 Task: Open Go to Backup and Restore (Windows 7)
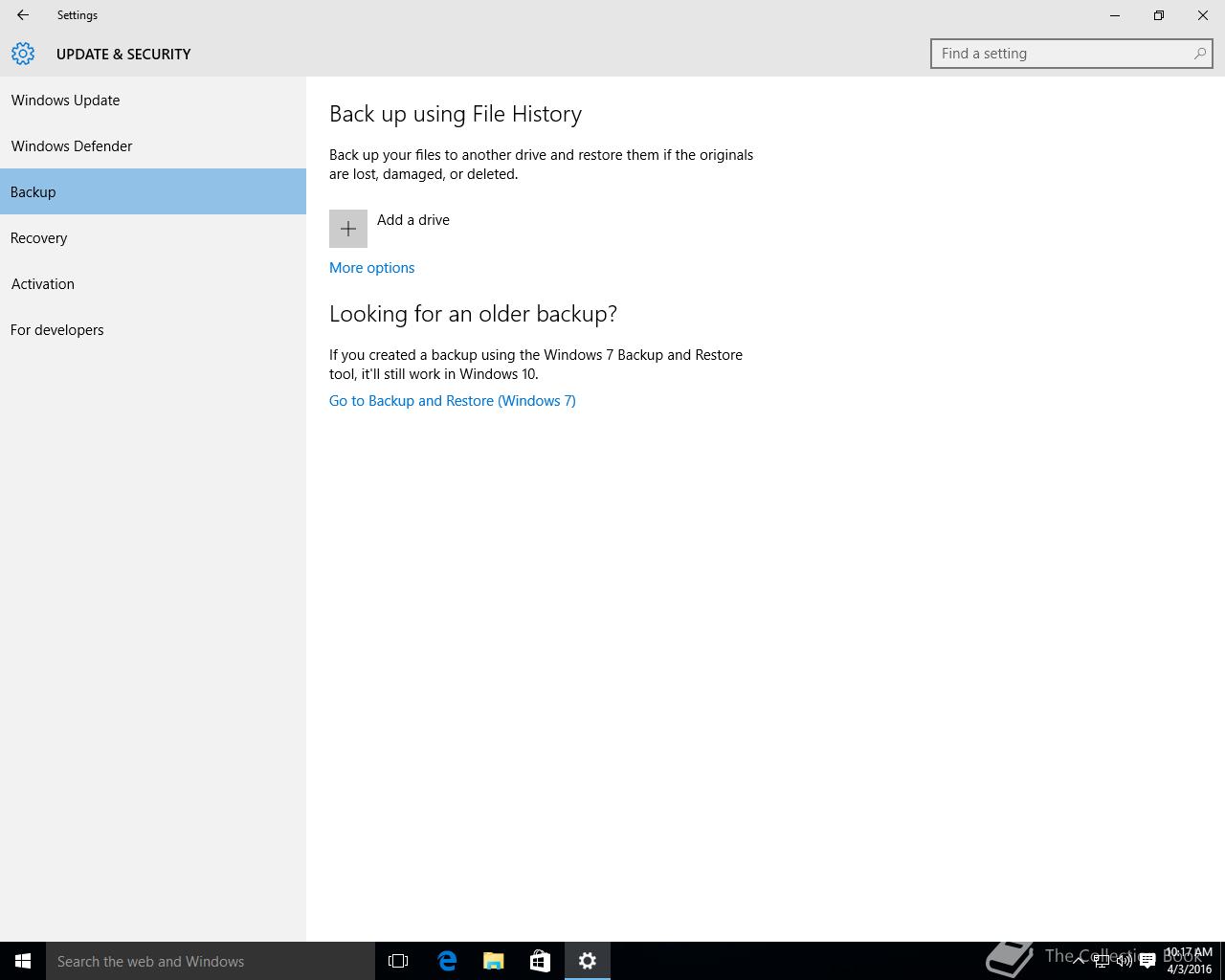click(x=453, y=401)
